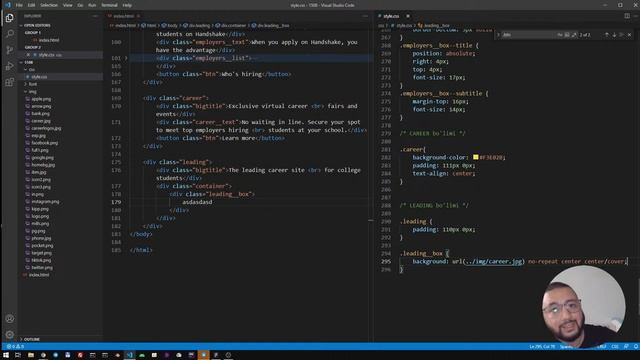Open the Source Control view
The width and height of the screenshot is (640, 360).
click(9, 50)
